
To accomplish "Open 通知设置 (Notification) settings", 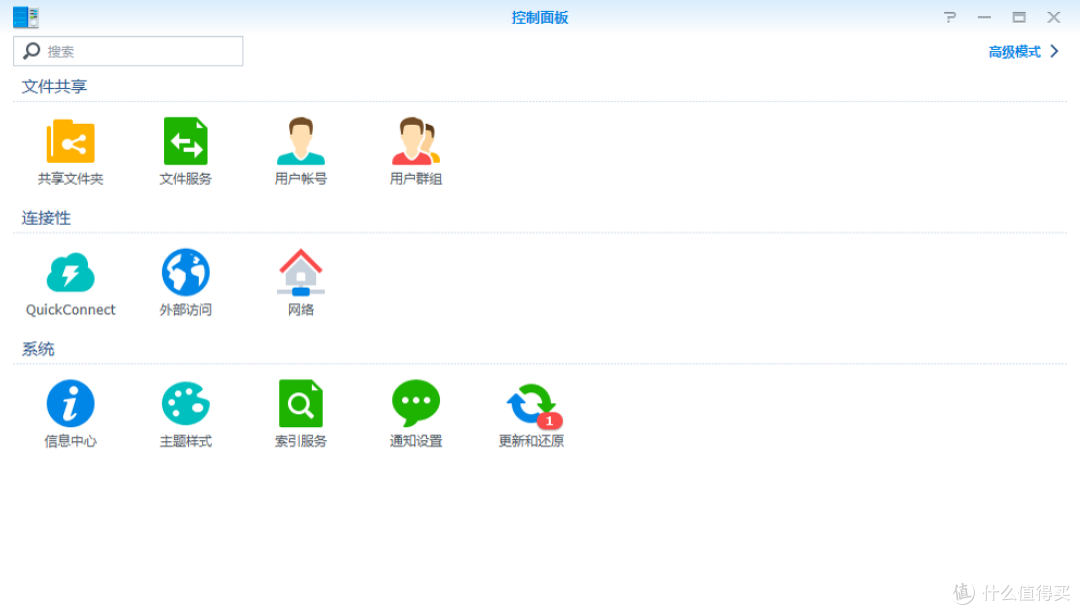I will [x=415, y=412].
